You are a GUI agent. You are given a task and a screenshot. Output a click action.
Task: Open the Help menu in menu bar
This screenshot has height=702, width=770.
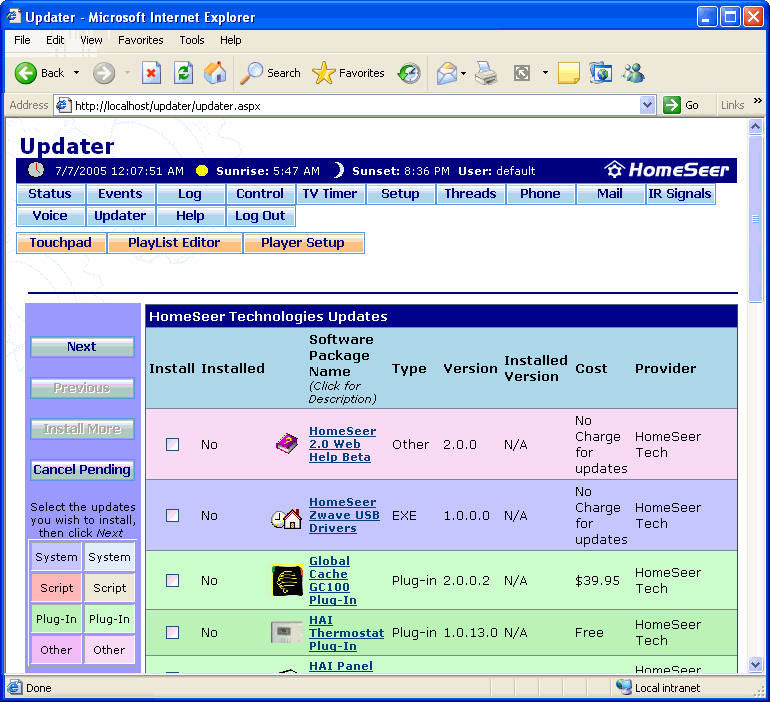pos(230,40)
